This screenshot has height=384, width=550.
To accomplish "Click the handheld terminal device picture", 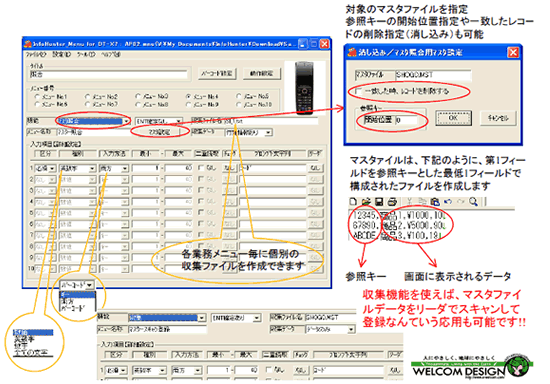I will pyautogui.click(x=304, y=88).
